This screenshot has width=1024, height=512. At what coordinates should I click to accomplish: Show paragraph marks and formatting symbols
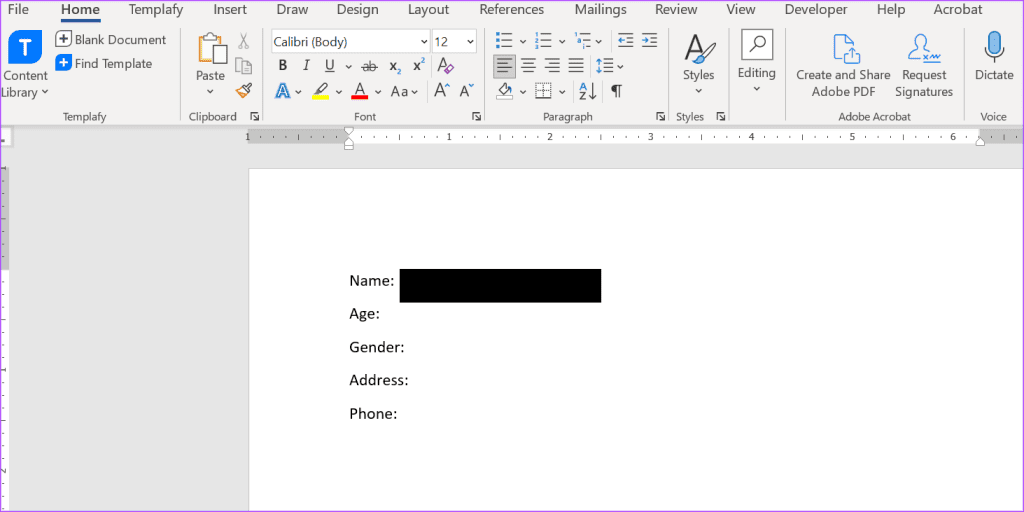coord(616,91)
